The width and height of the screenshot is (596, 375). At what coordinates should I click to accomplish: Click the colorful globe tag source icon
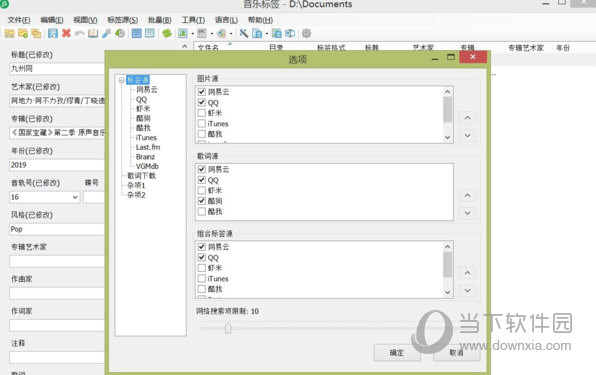click(x=221, y=33)
